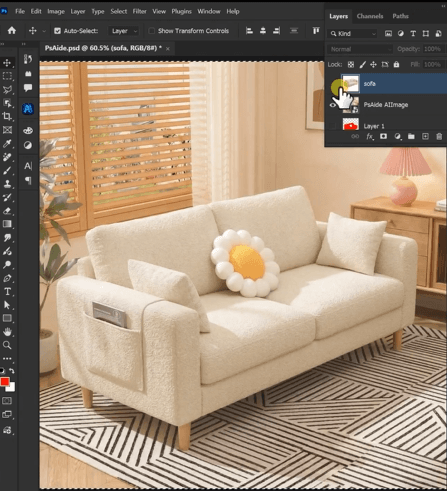447x491 pixels.
Task: Select the Pen tool
Action: [x=7, y=278]
